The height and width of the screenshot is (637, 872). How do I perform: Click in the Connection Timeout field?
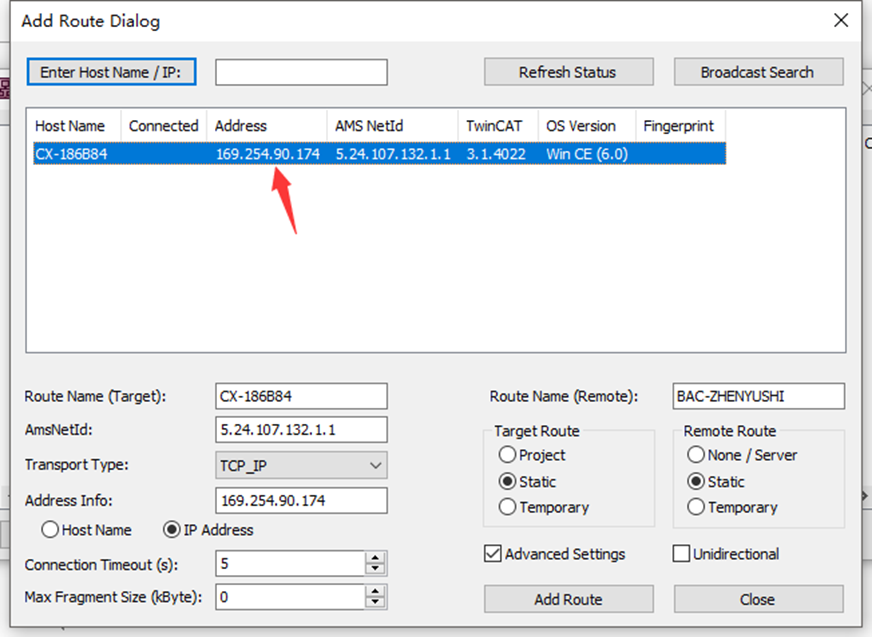[290, 564]
